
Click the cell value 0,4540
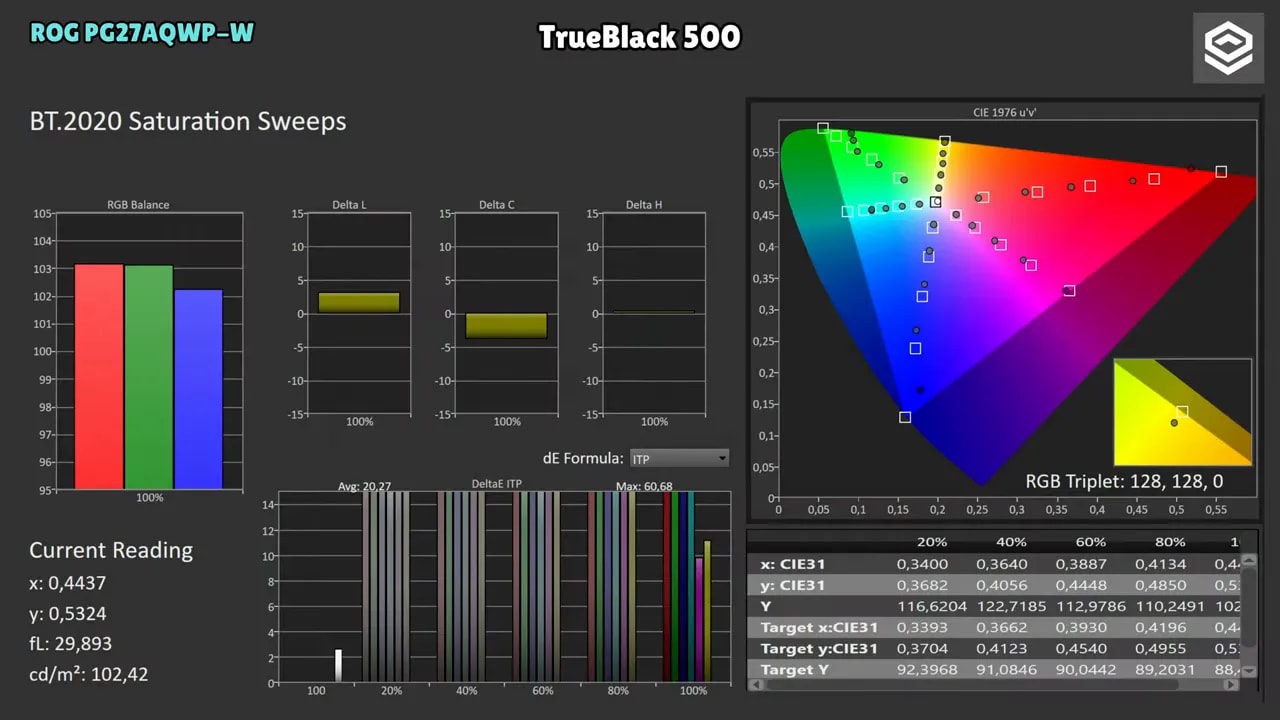point(1082,649)
